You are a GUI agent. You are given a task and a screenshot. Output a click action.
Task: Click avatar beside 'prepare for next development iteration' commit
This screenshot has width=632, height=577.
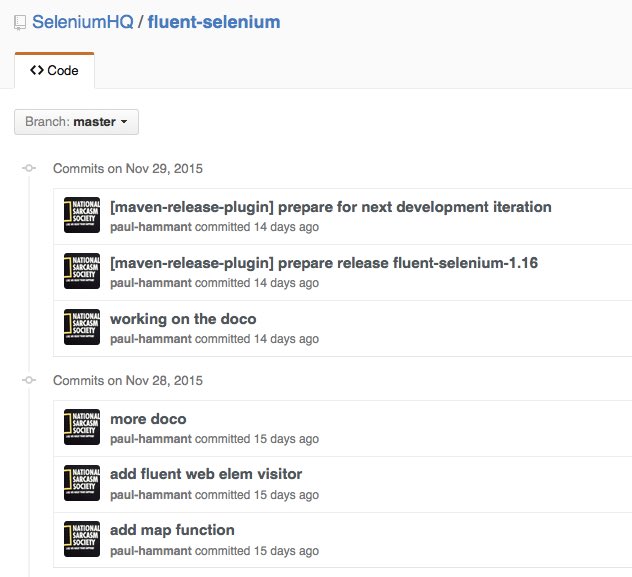pos(82,216)
